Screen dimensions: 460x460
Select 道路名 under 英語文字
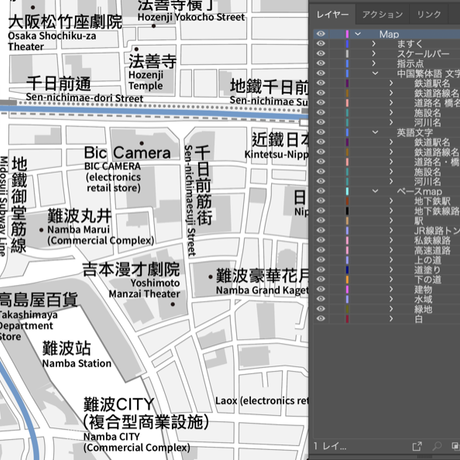point(437,162)
